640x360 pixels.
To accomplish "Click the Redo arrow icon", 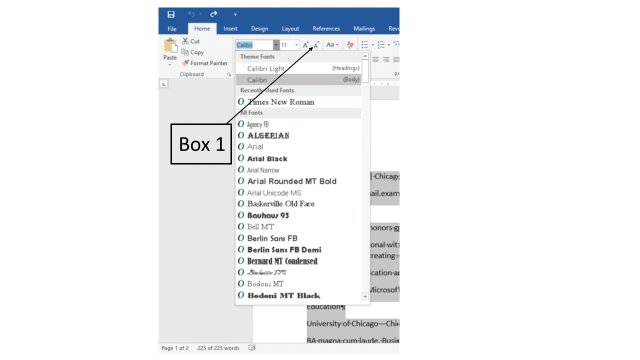I will pyautogui.click(x=213, y=14).
